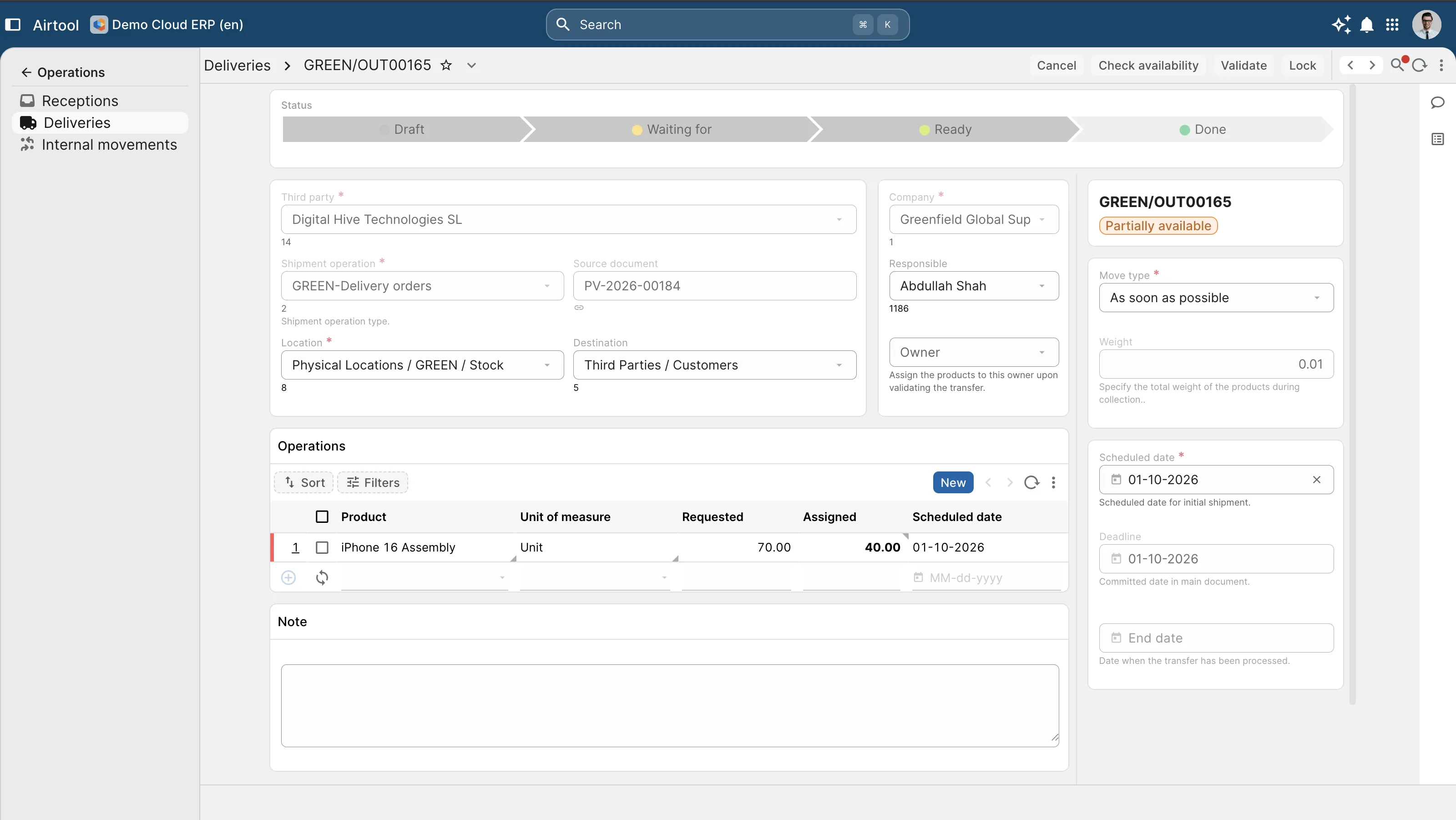Click the Cancel button
This screenshot has width=1456, height=820.
[1057, 65]
